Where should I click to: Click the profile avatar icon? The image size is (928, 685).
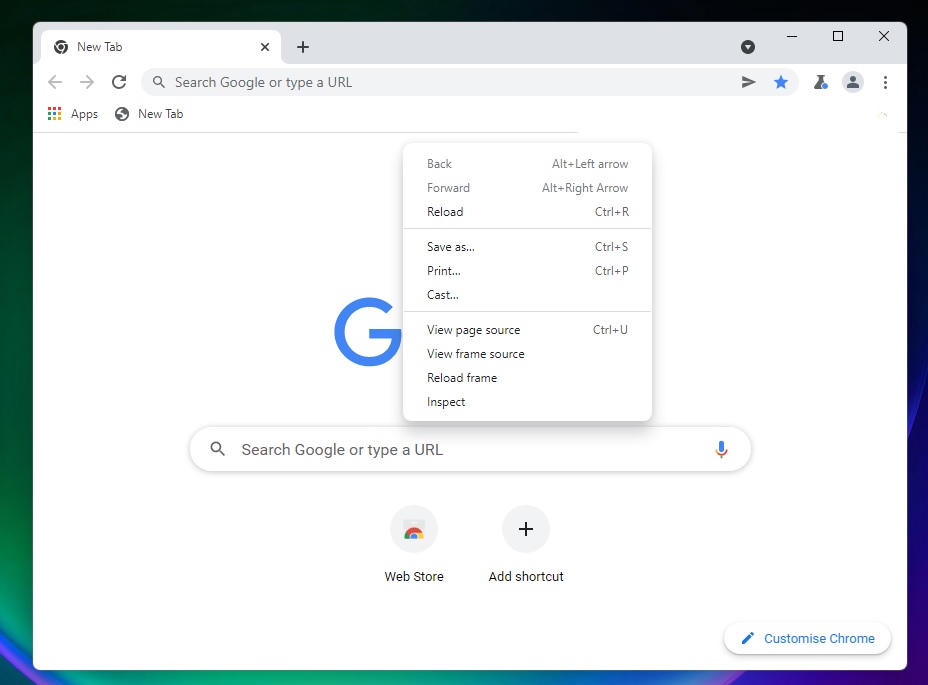(x=853, y=82)
